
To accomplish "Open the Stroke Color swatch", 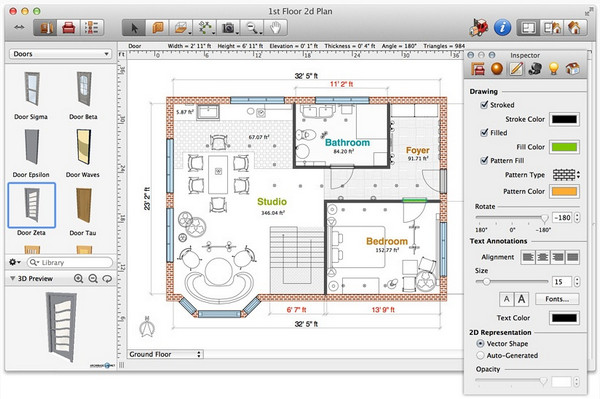I will (x=564, y=119).
